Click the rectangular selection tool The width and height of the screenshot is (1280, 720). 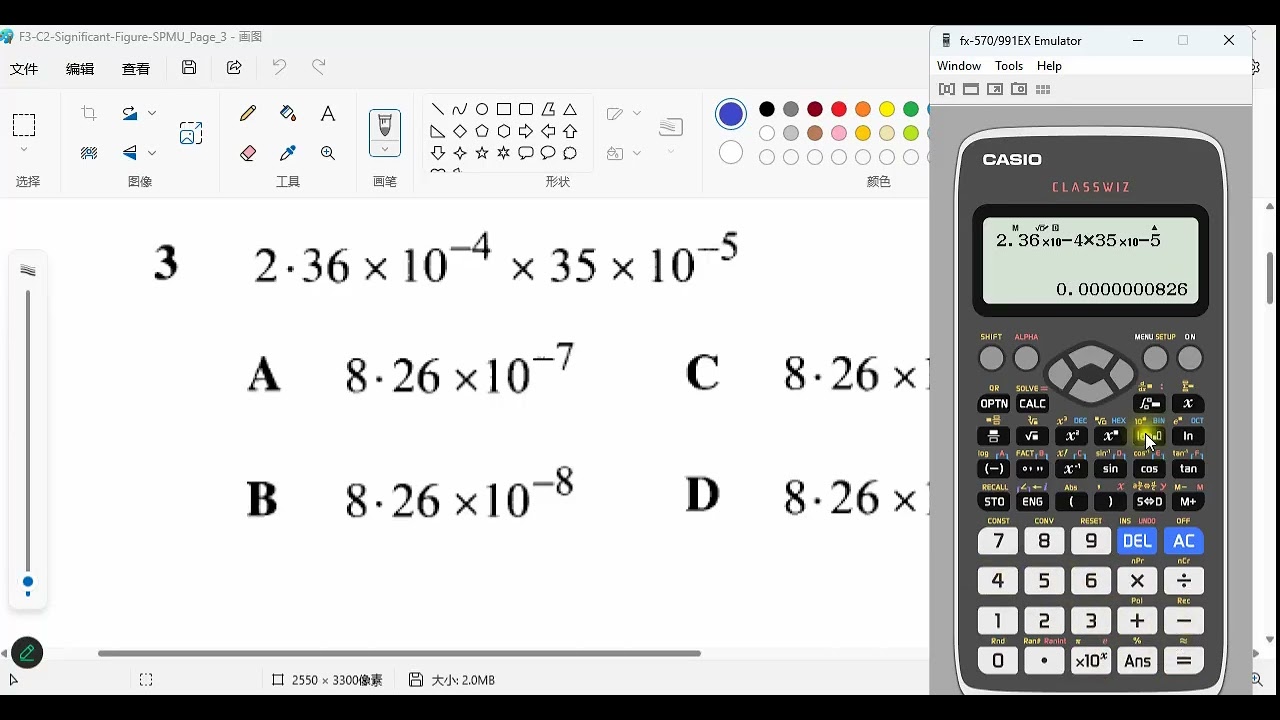pyautogui.click(x=24, y=125)
